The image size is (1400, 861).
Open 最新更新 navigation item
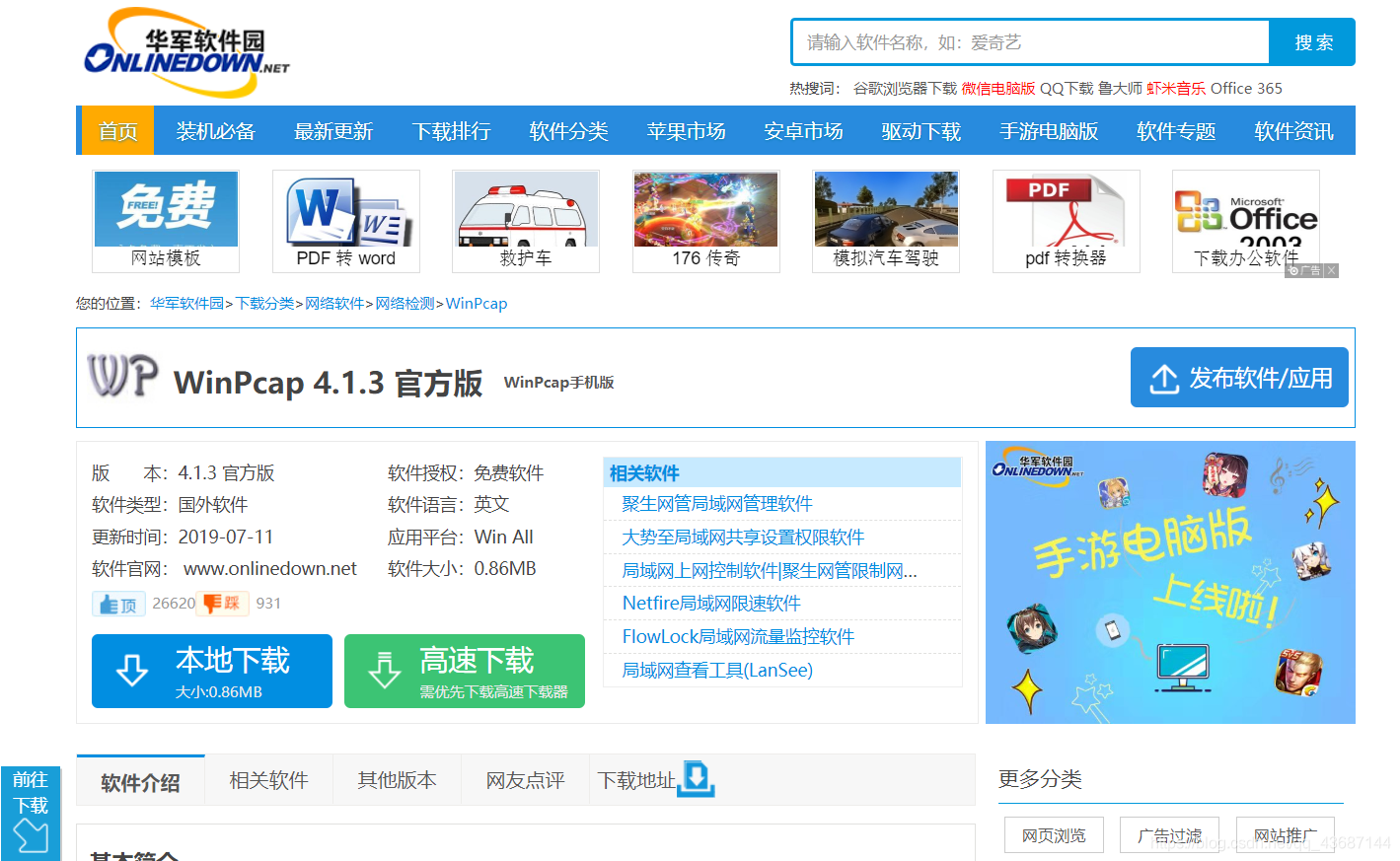tap(333, 131)
